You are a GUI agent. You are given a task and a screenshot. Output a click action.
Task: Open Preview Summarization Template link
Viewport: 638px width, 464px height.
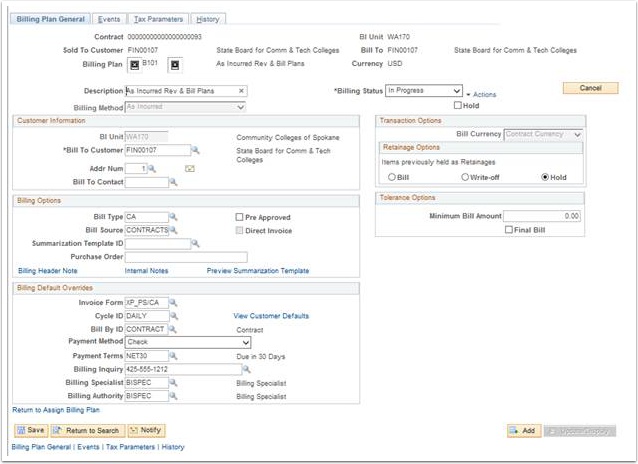pyautogui.click(x=258, y=271)
